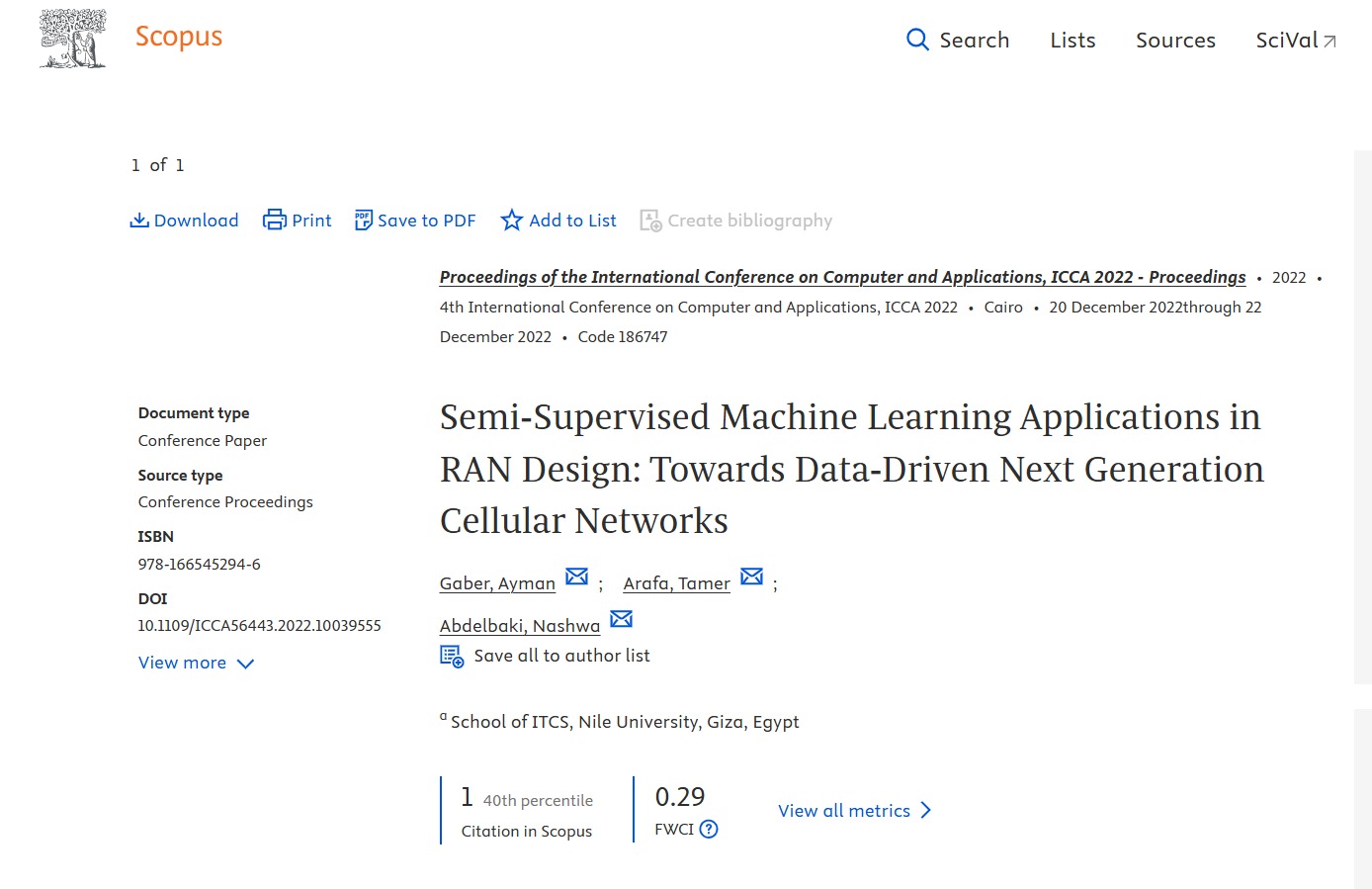Screen dimensions: 1372x889
Task: Open the Lists menu item
Action: [x=1072, y=41]
